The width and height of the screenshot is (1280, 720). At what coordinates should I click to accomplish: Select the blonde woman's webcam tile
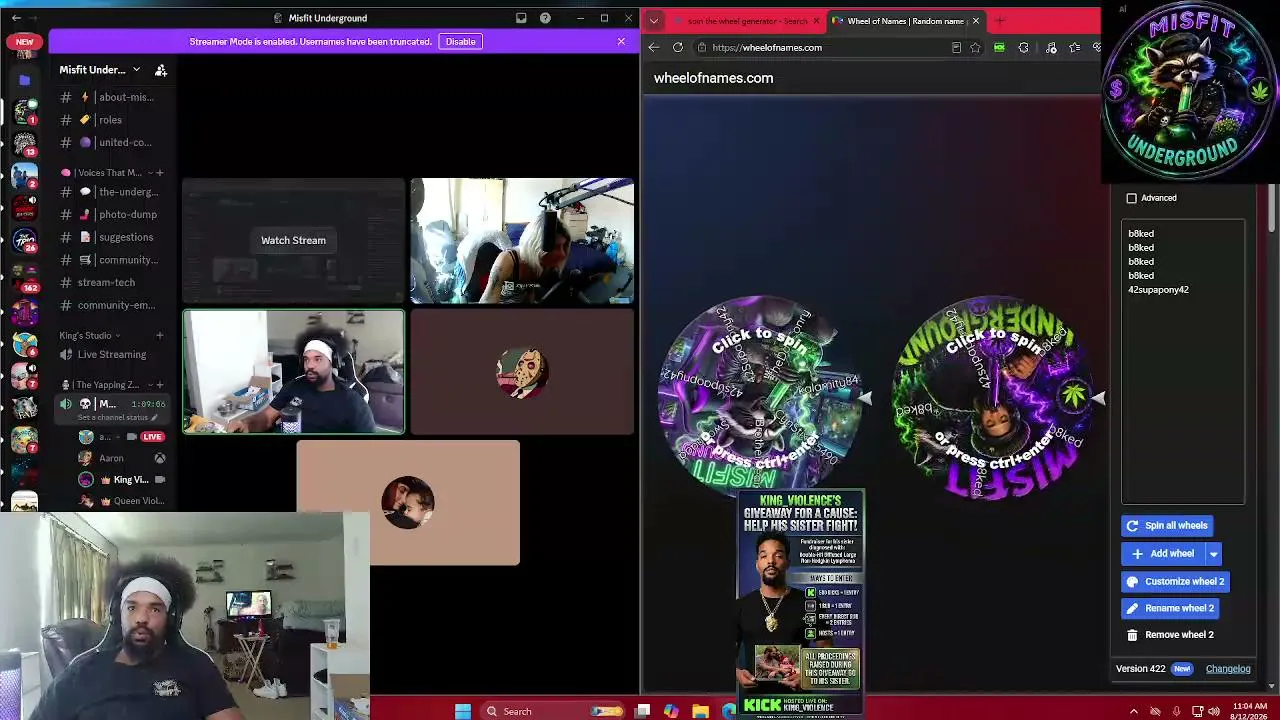[x=522, y=241]
